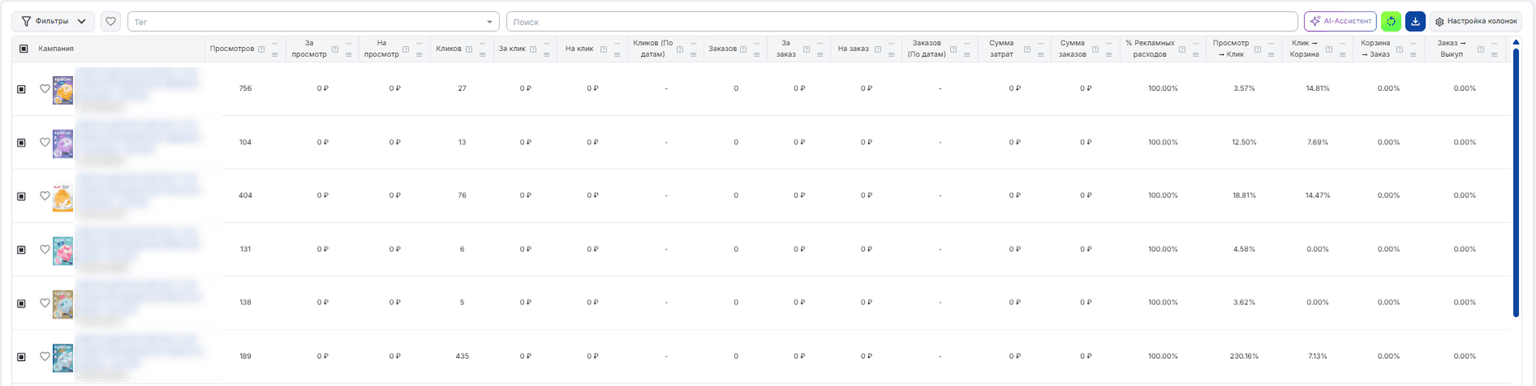Image resolution: width=1536 pixels, height=386 pixels.
Task: Open the AI-Ассистент button
Action: (1340, 21)
